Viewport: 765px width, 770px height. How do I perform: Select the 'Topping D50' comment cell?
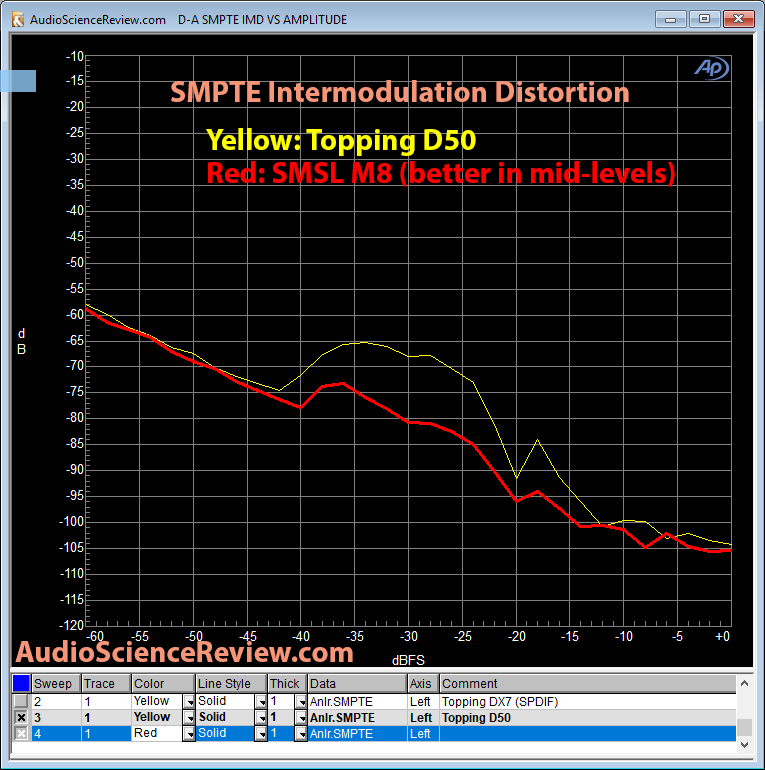(x=588, y=718)
